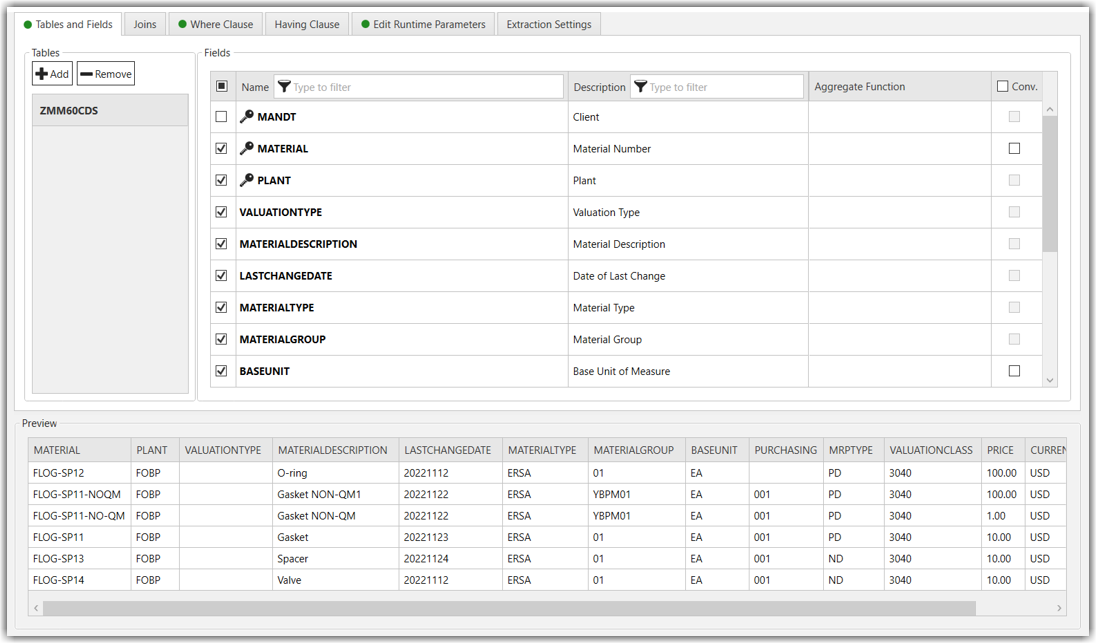Image resolution: width=1097 pixels, height=644 pixels.
Task: Click the key icon beside the MANDT field
Action: pos(248,116)
